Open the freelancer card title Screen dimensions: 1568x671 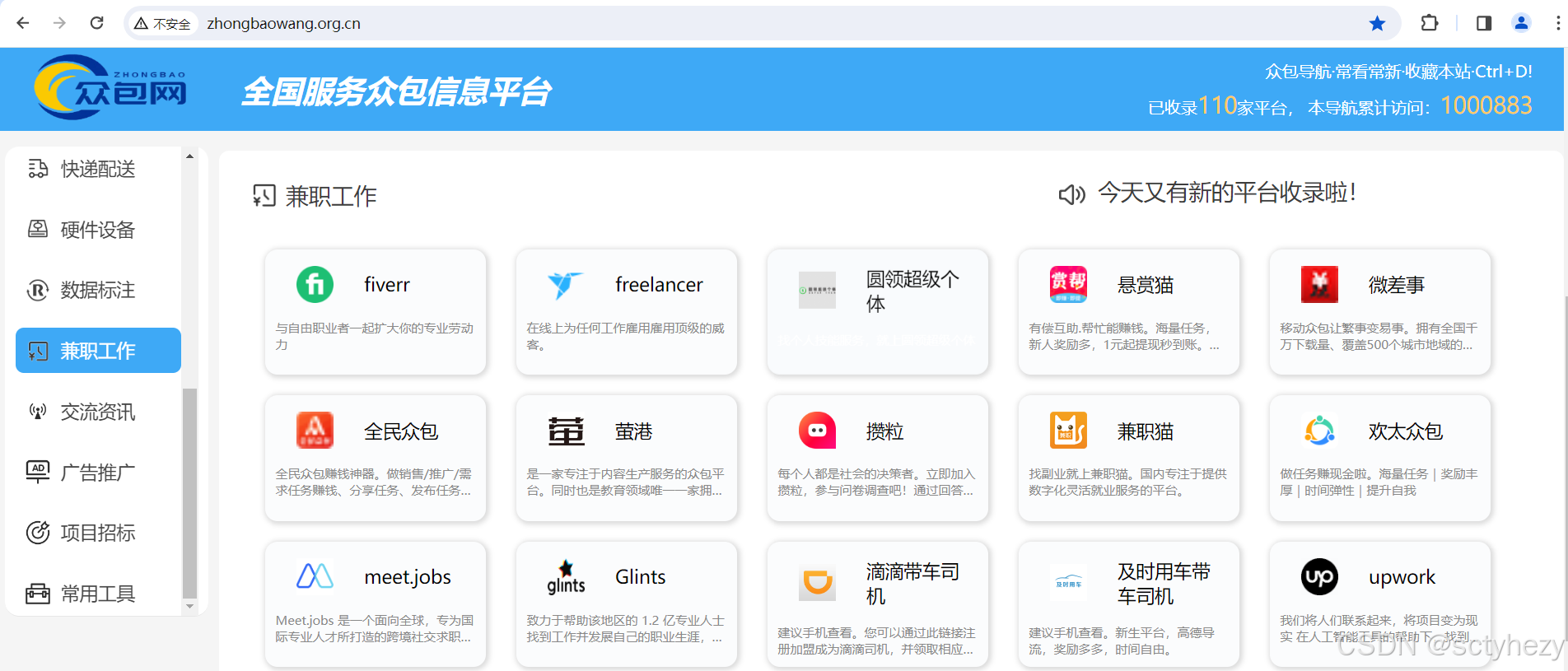(x=659, y=285)
